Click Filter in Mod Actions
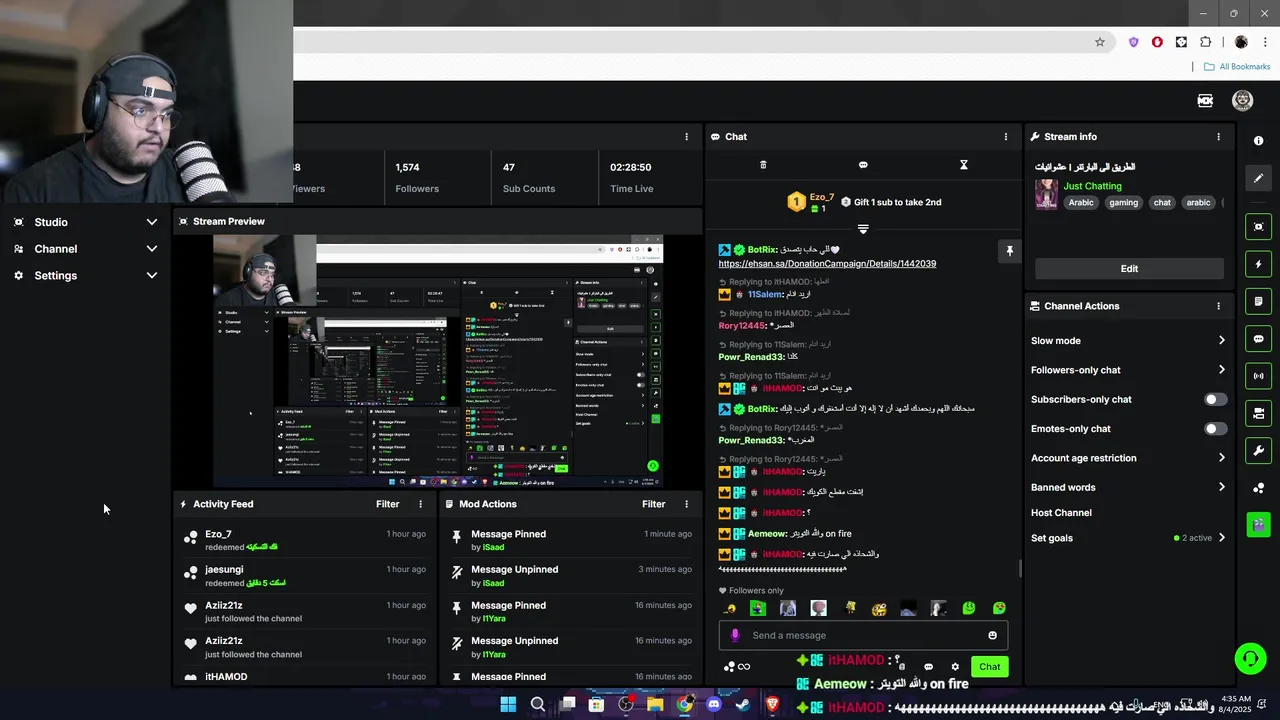 (x=653, y=505)
